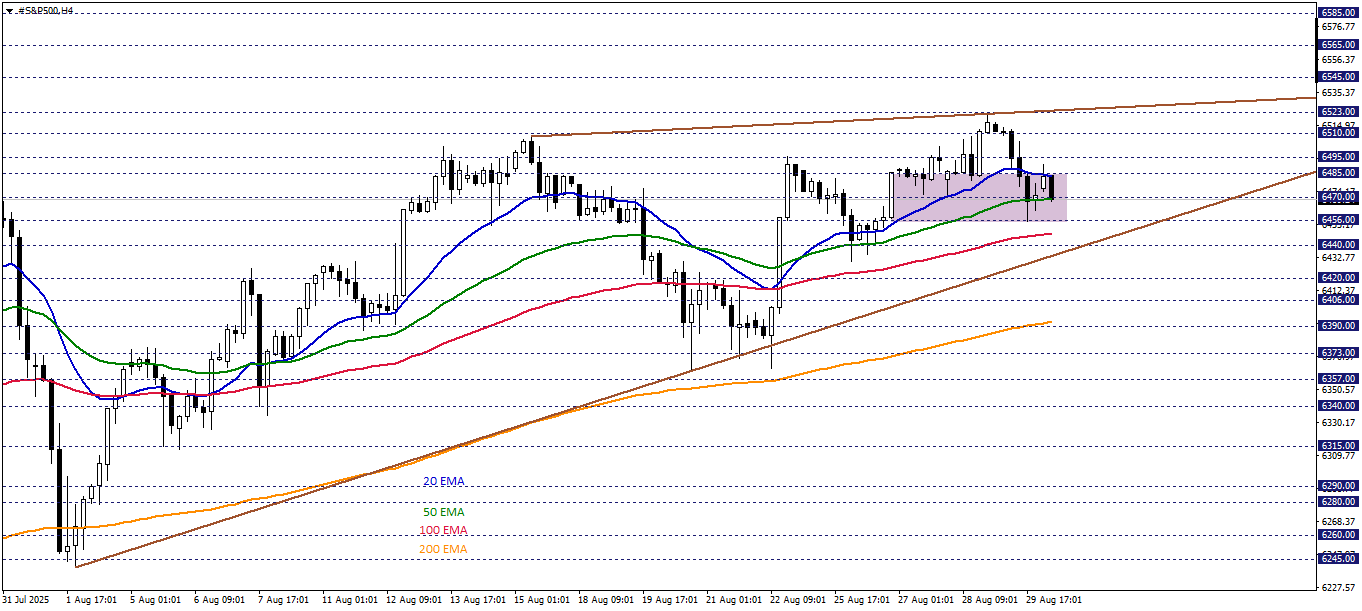Click the 28 Aug 09:01 time label
Screen dimensions: 1362x611
click(x=989, y=600)
